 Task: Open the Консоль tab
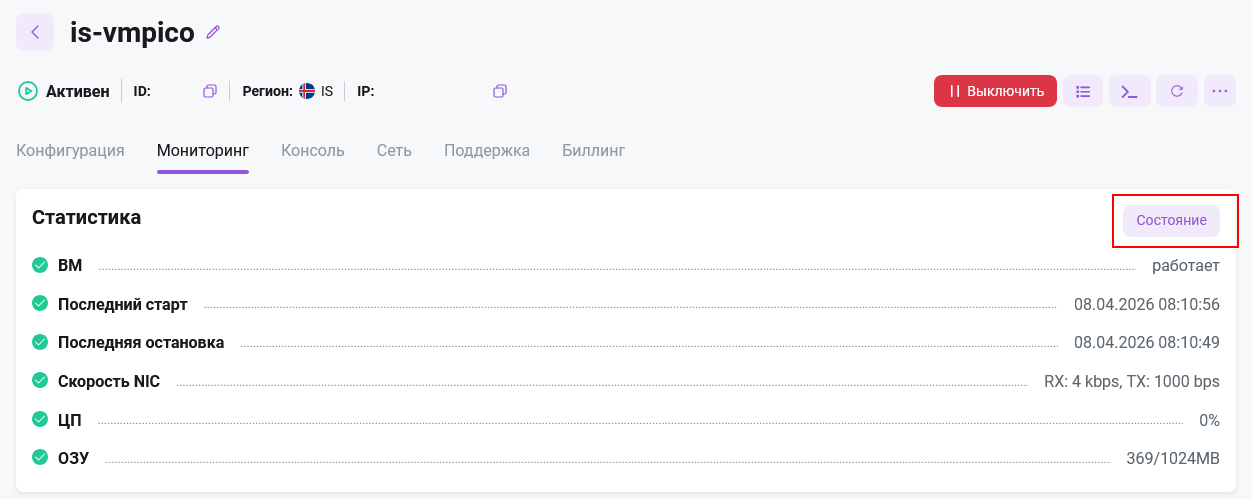(313, 151)
